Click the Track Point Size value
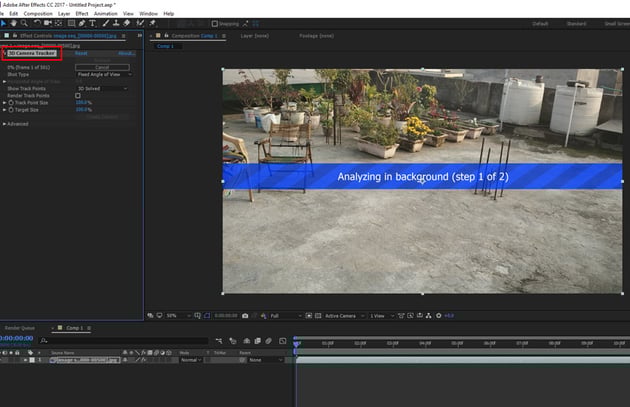The image size is (630, 407). pos(84,103)
